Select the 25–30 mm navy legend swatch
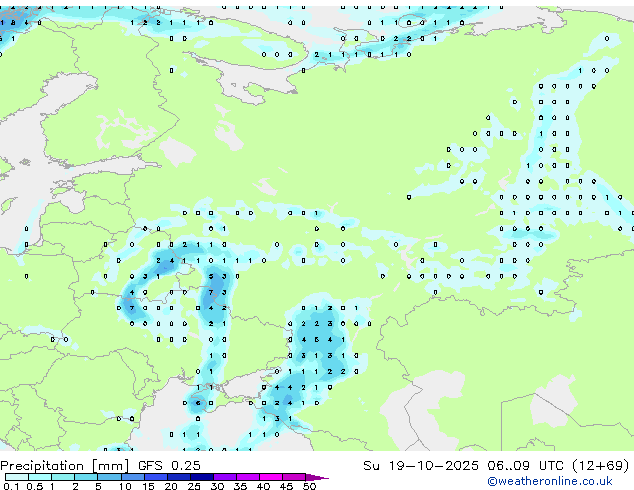Image resolution: width=634 pixels, height=490 pixels. [x=202, y=477]
